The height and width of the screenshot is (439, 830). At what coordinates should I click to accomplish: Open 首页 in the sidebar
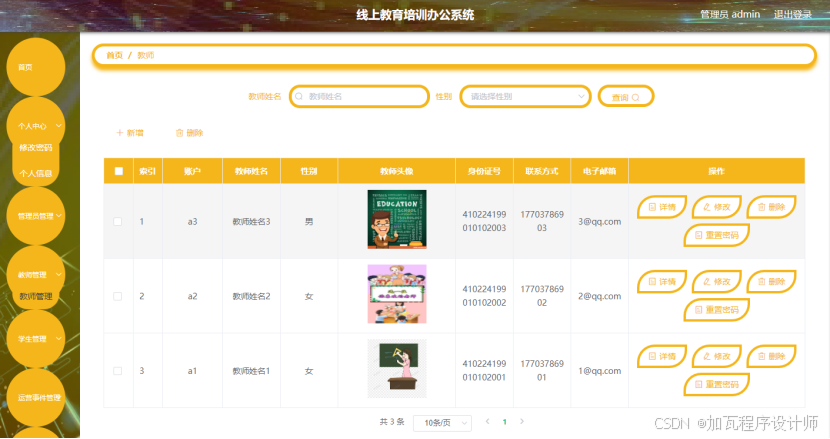[x=35, y=67]
